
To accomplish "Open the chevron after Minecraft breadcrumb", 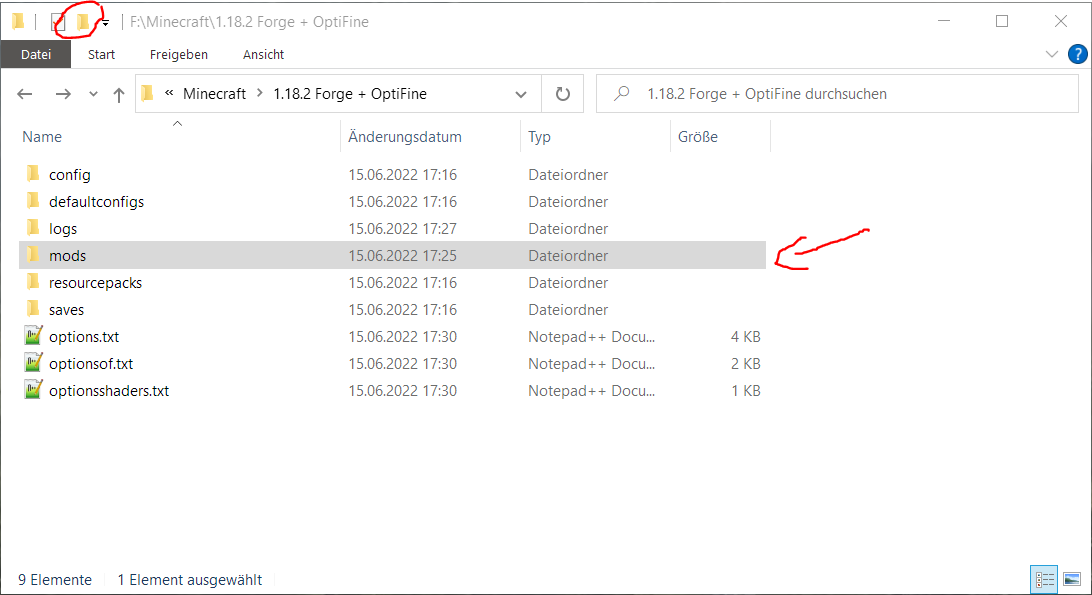I will [x=260, y=93].
